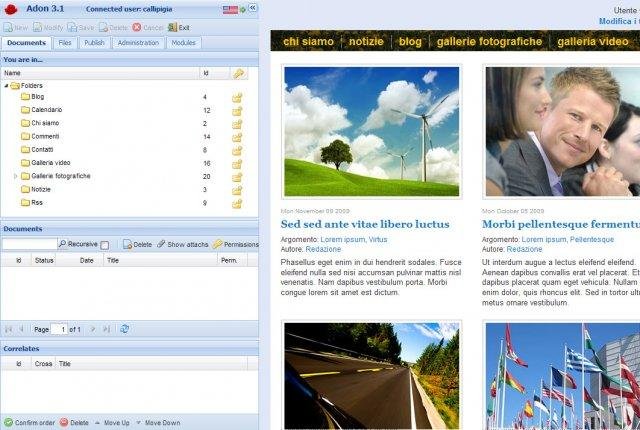The image size is (640, 430).
Task: Open the chi siamo site menu
Action: pos(308,41)
